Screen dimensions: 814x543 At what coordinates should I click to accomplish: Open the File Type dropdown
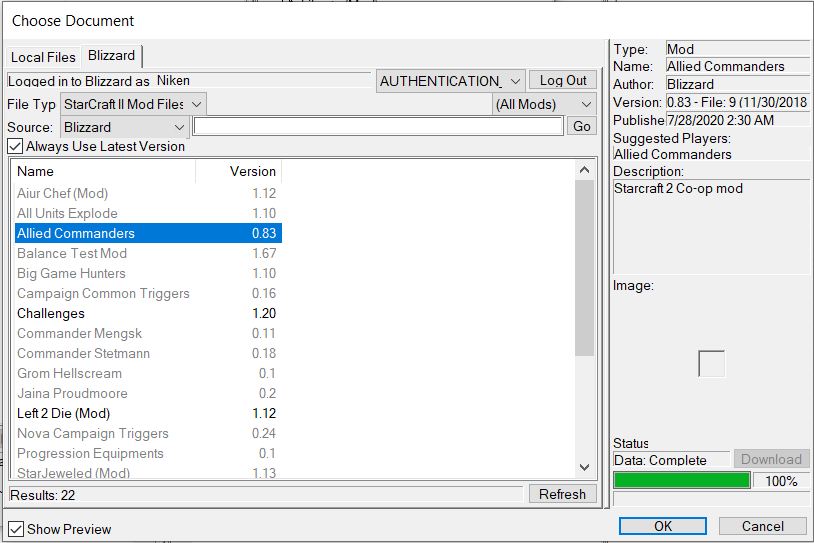click(133, 104)
